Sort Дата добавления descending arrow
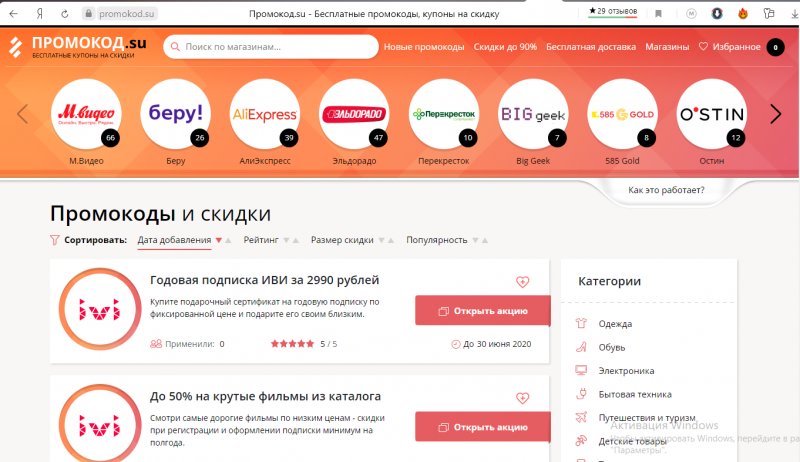Screen dimensions: 800x462 point(219,240)
